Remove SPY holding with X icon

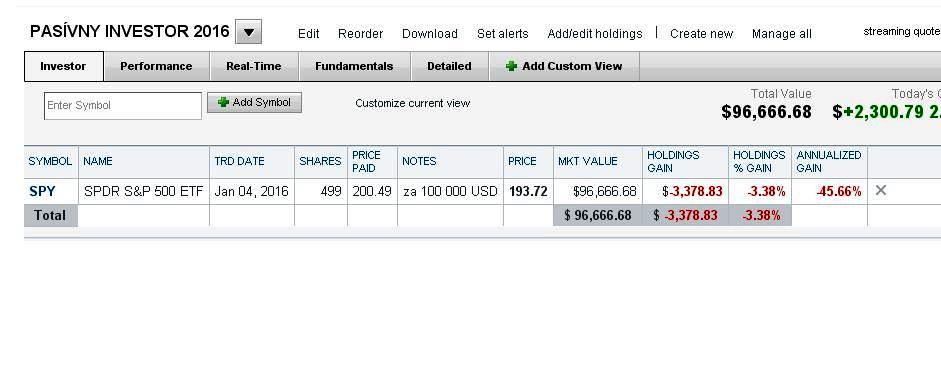(880, 191)
